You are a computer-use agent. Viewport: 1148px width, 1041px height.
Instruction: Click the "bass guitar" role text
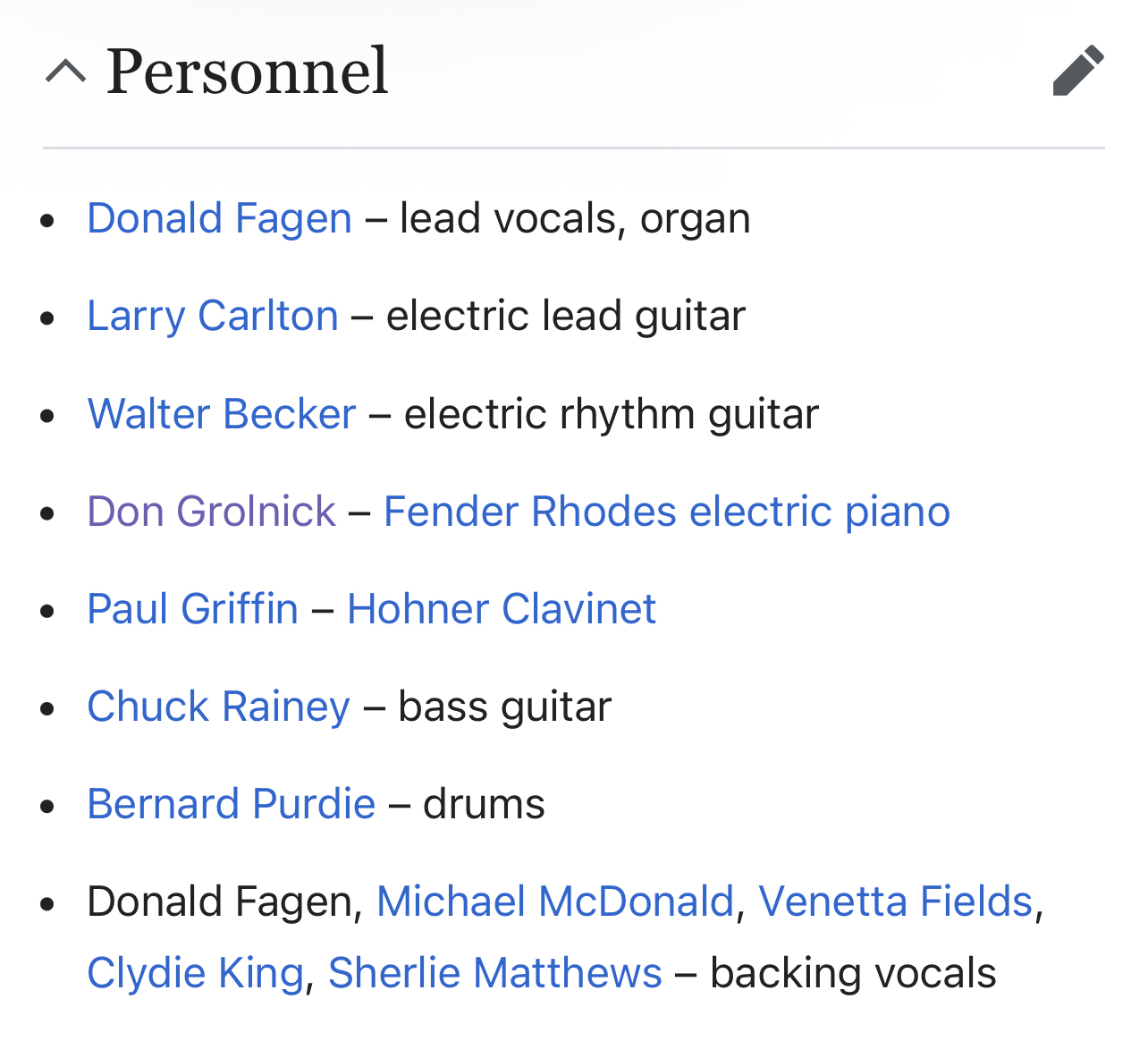click(x=505, y=707)
